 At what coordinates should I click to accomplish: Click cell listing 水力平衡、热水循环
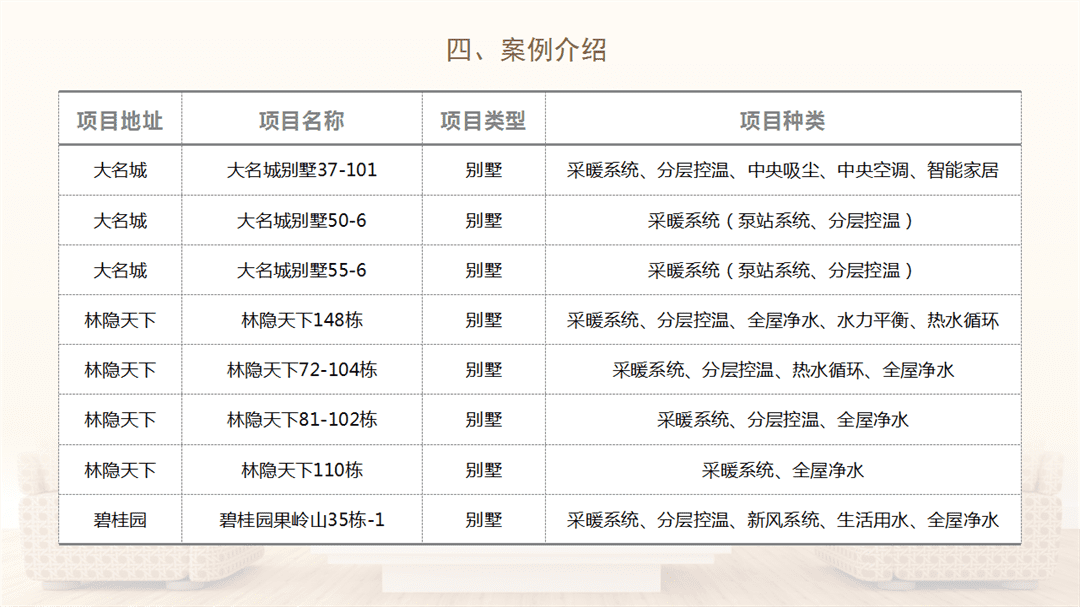point(783,320)
